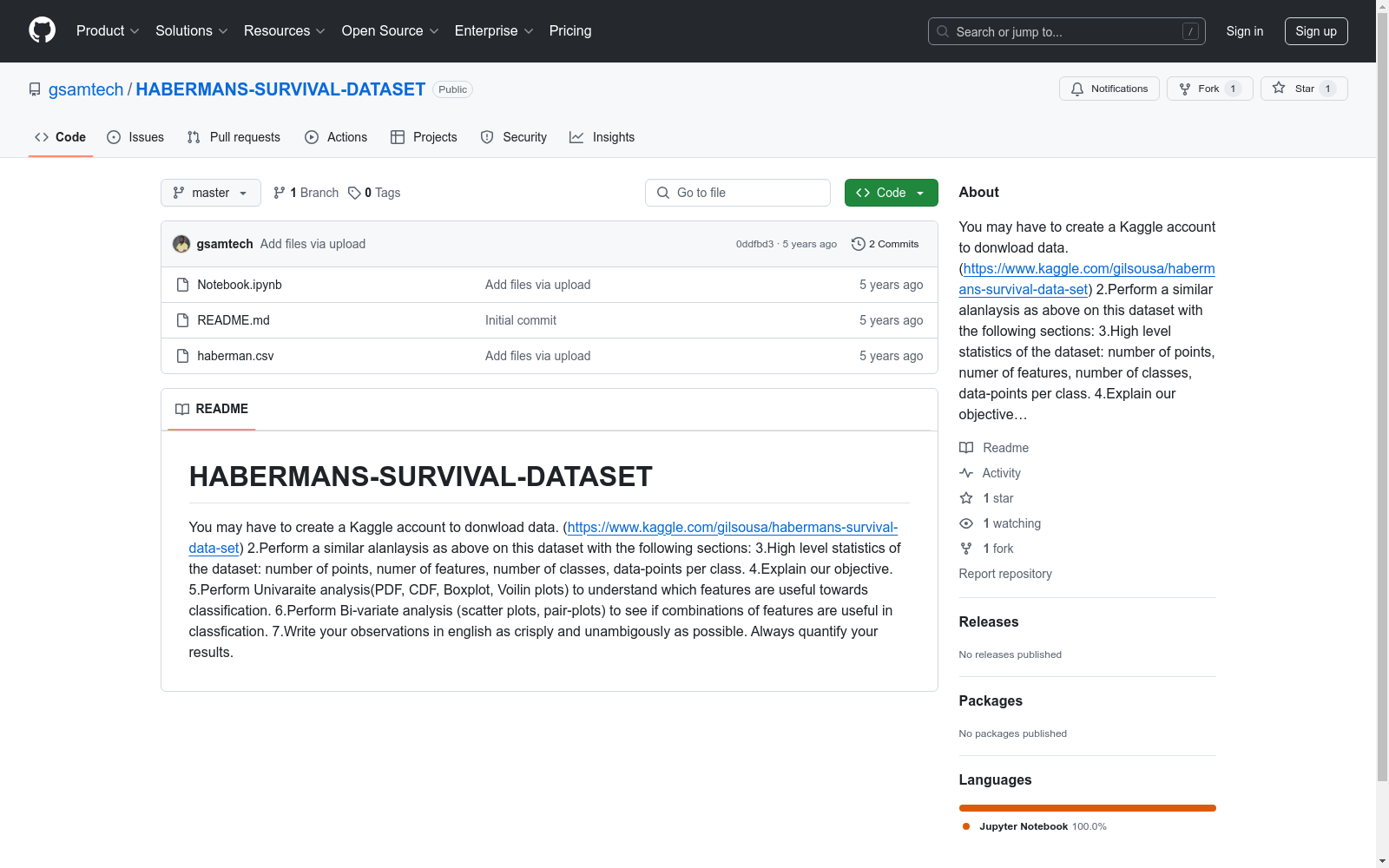
Task: Click the orange languages progress bar
Action: click(1088, 808)
